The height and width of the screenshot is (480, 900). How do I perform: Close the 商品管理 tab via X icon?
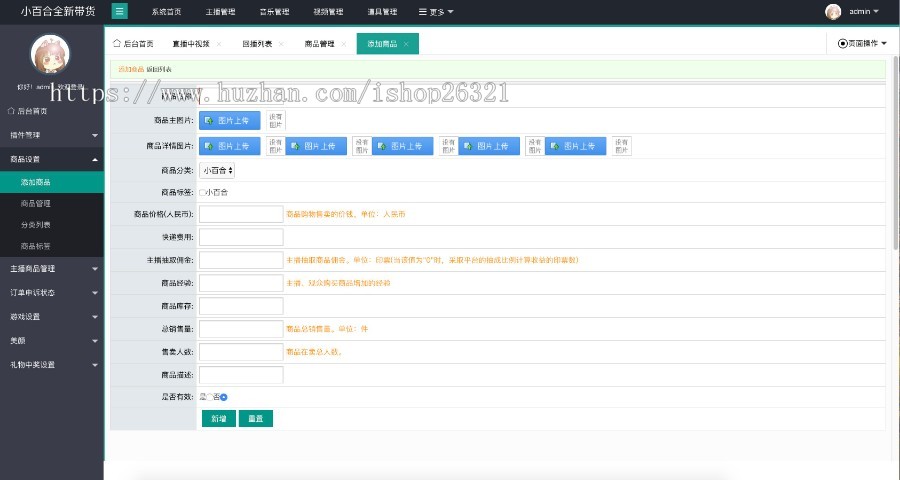click(343, 44)
